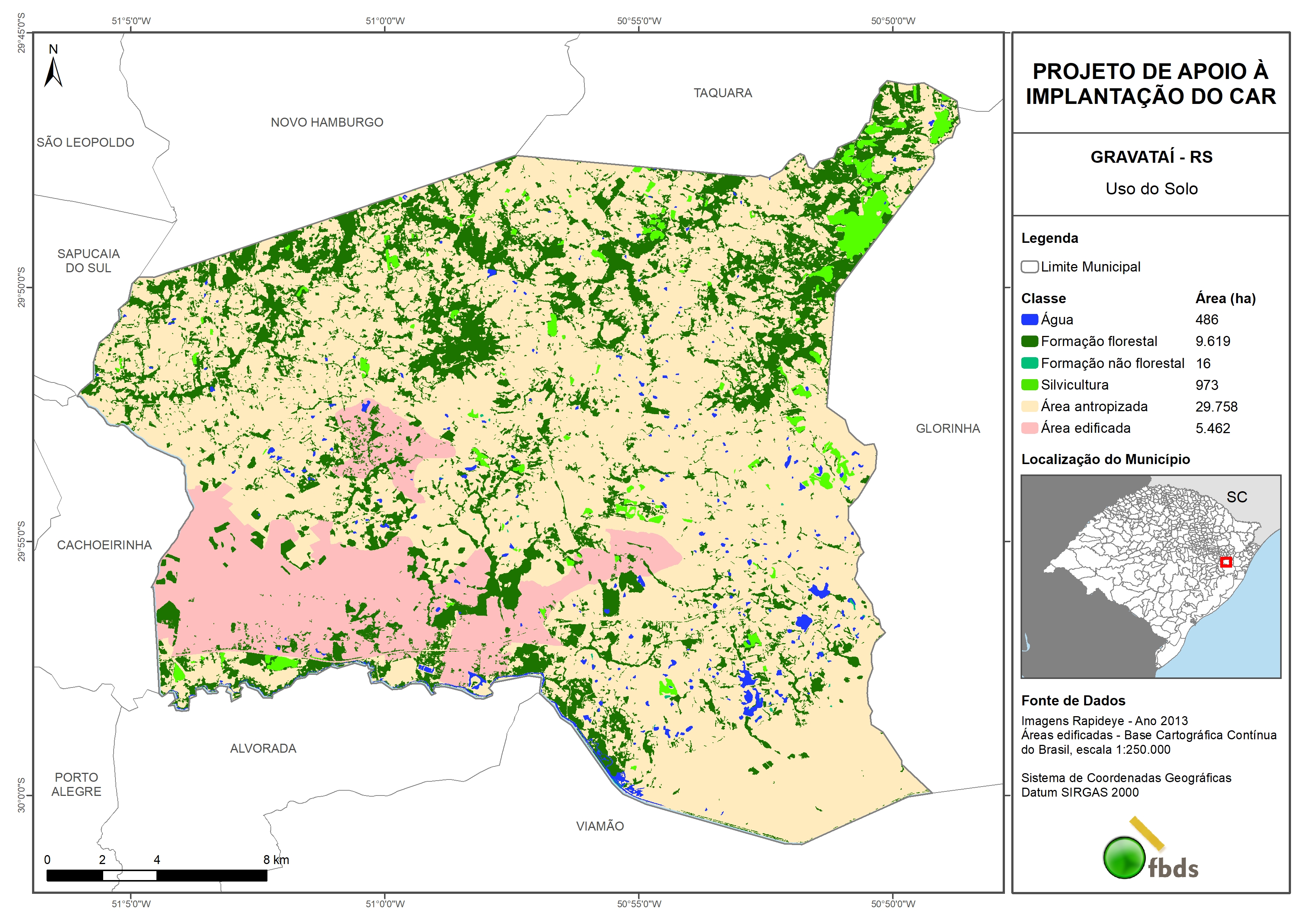Viewport: 1307px width, 924px height.
Task: Click the beige Área antropizada legend swatch
Action: pyautogui.click(x=1029, y=406)
